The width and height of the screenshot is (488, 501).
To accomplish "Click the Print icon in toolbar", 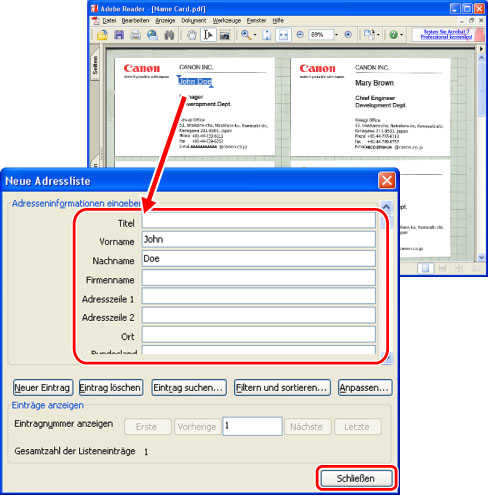I will pos(135,35).
